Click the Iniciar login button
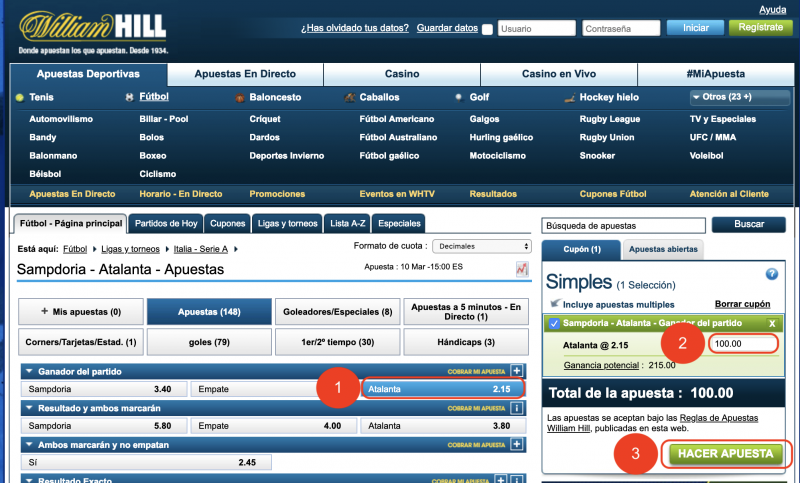This screenshot has width=800, height=483. (x=695, y=28)
